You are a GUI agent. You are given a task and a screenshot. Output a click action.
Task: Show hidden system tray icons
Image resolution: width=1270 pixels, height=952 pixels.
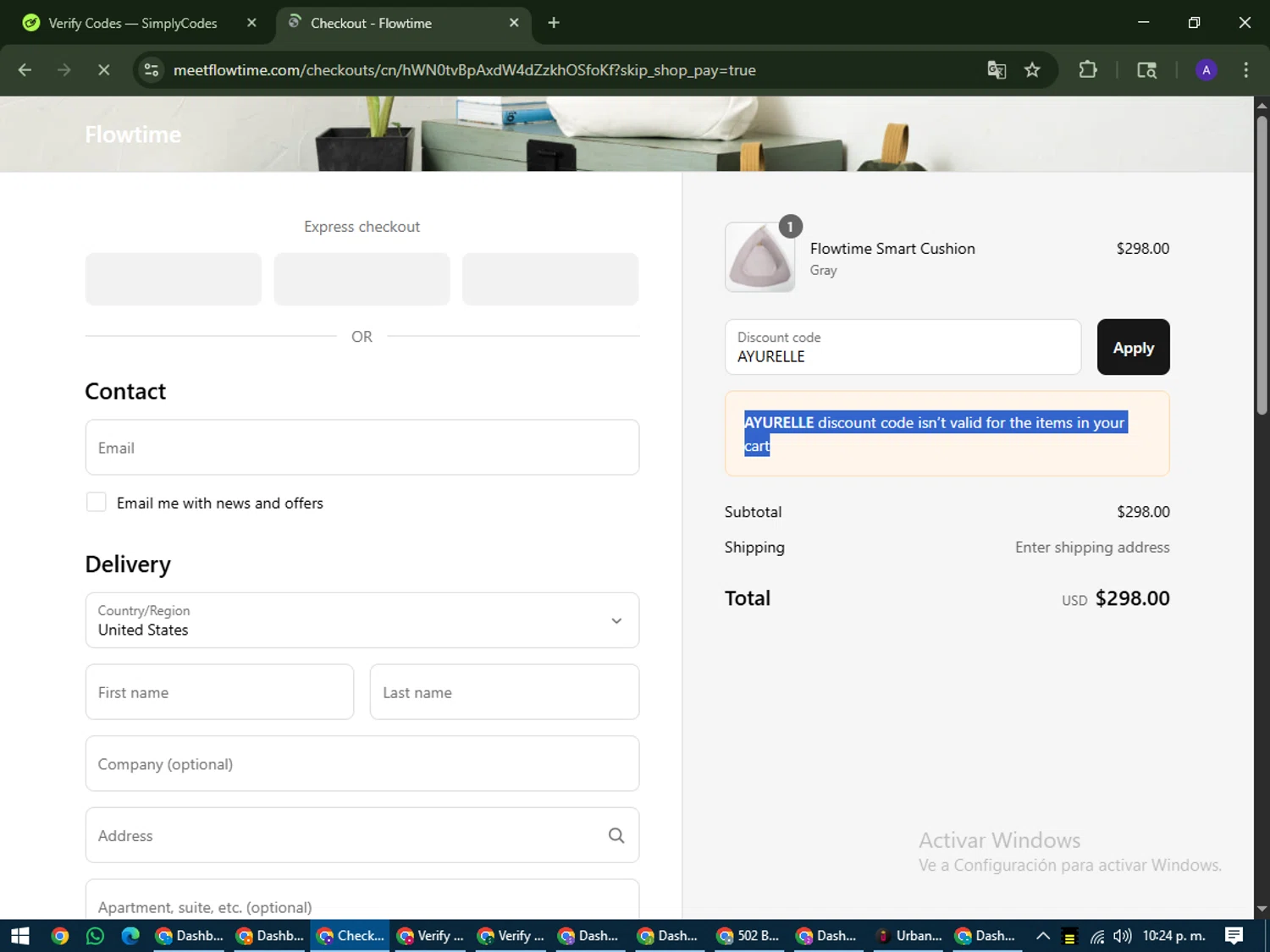point(1043,936)
